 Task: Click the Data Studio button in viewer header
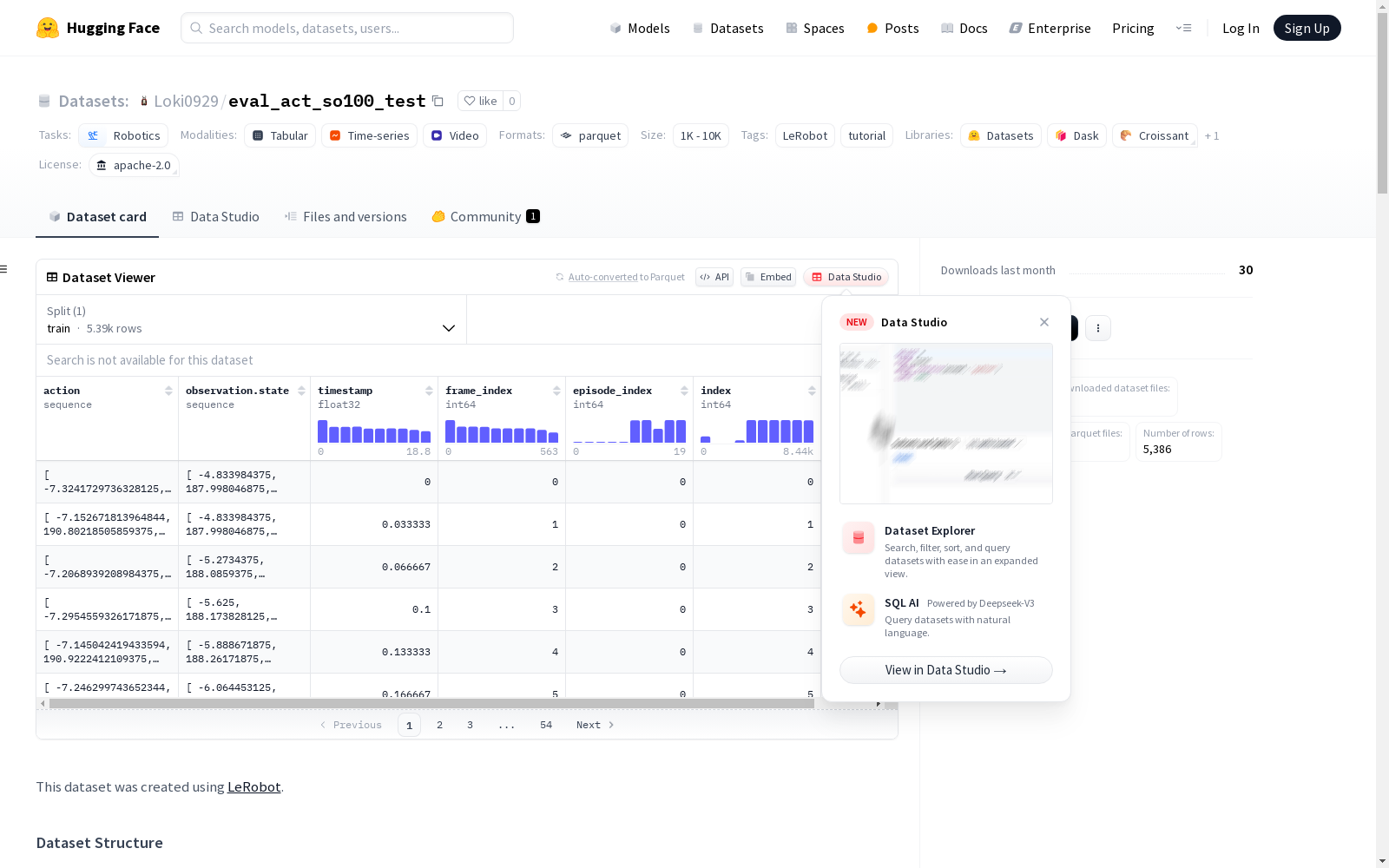(x=846, y=277)
